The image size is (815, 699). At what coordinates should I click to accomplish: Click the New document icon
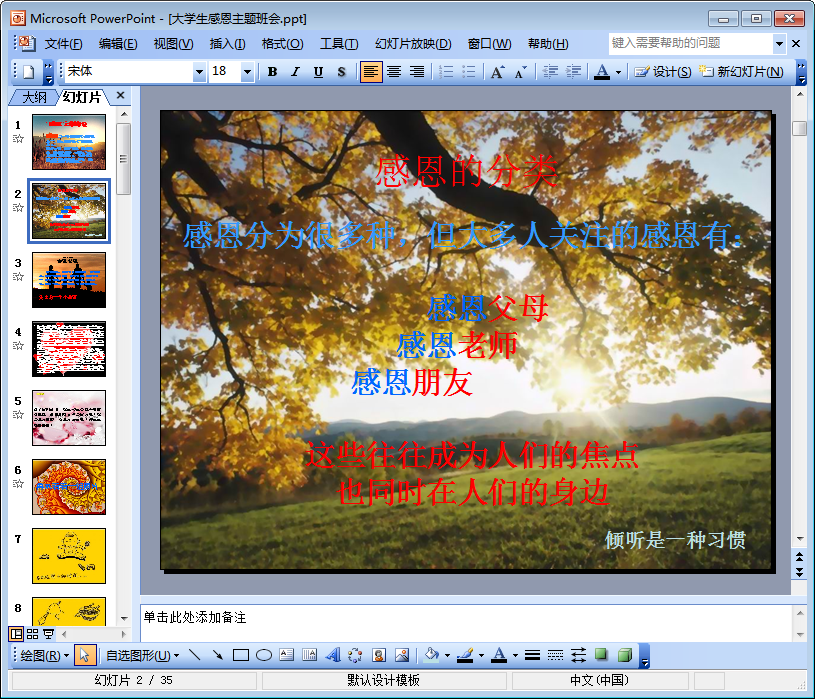tap(29, 72)
